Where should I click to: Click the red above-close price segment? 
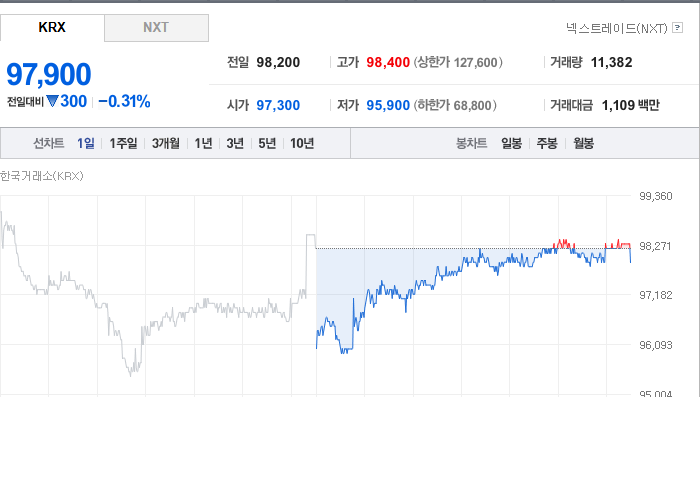tap(563, 244)
